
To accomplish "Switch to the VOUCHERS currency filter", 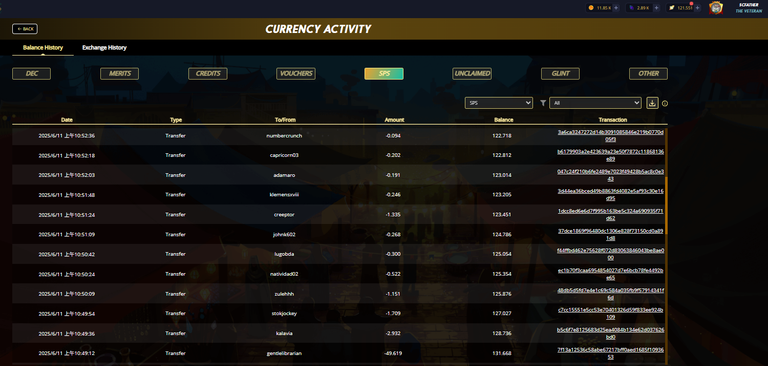I will tap(296, 73).
